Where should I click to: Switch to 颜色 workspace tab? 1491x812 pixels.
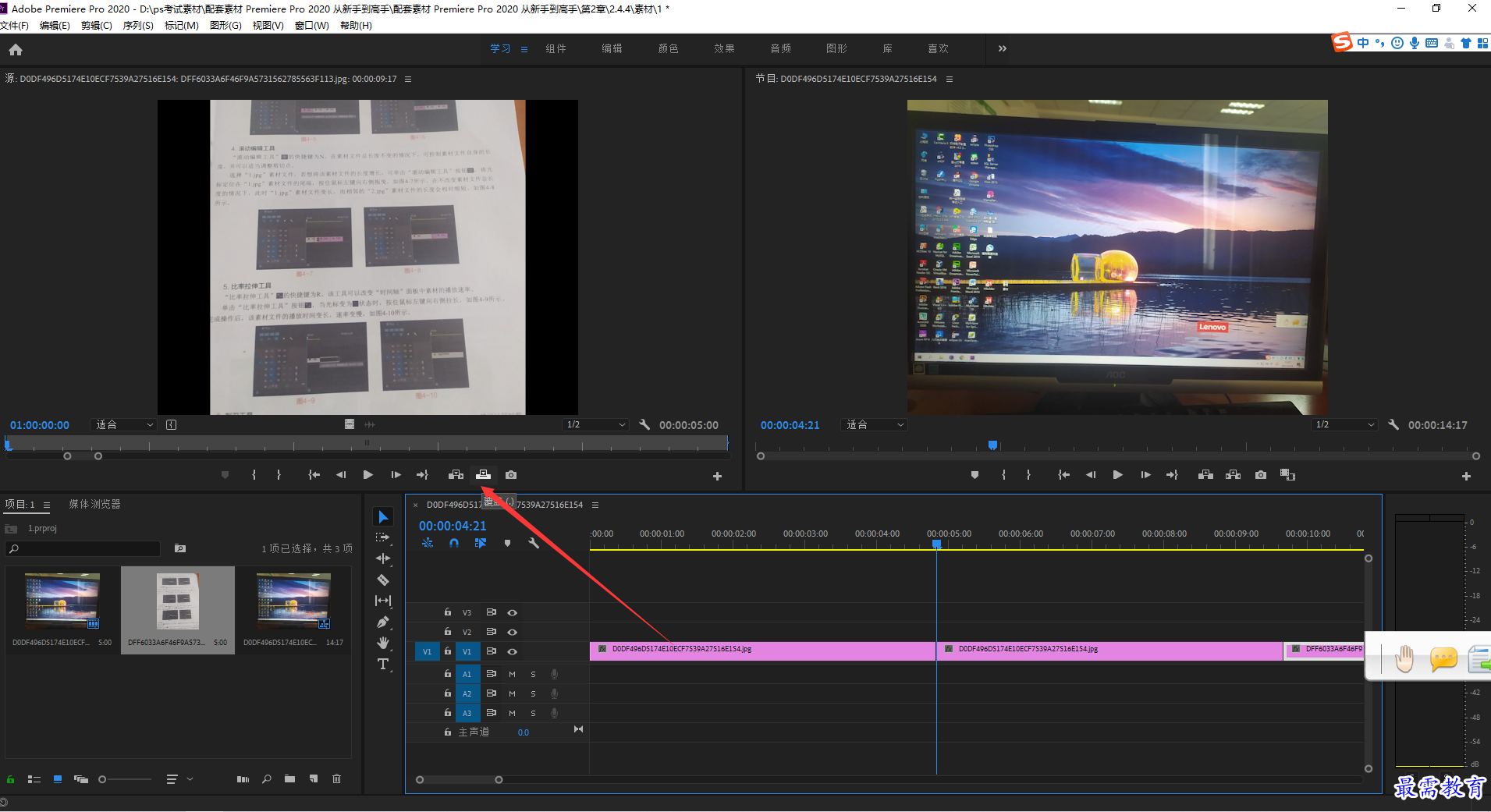[668, 48]
